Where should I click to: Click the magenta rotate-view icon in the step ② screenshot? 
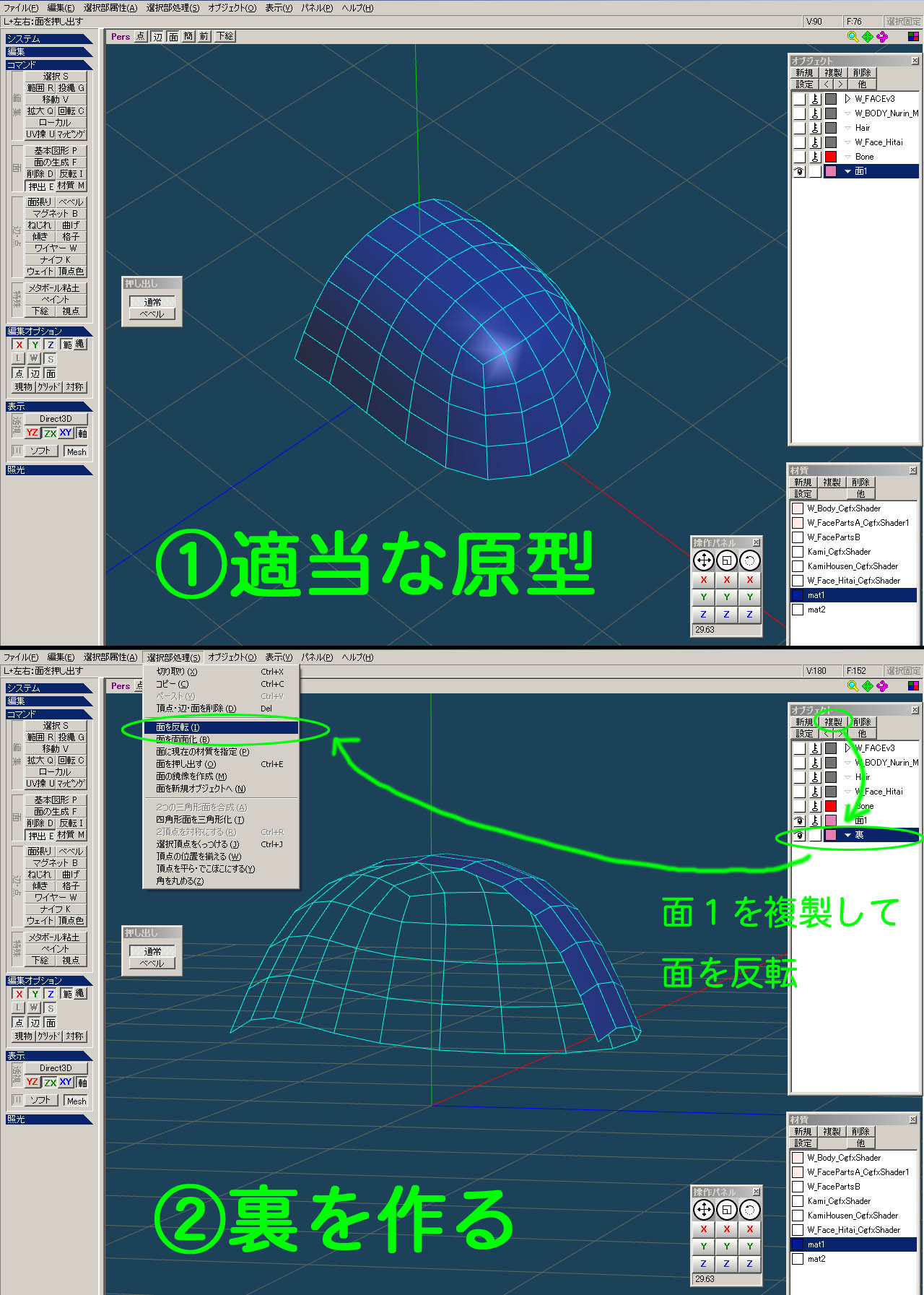[881, 685]
